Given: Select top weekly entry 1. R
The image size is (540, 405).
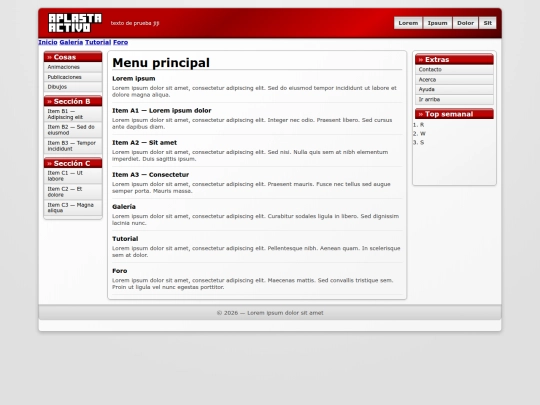Looking at the screenshot, I should [419, 125].
